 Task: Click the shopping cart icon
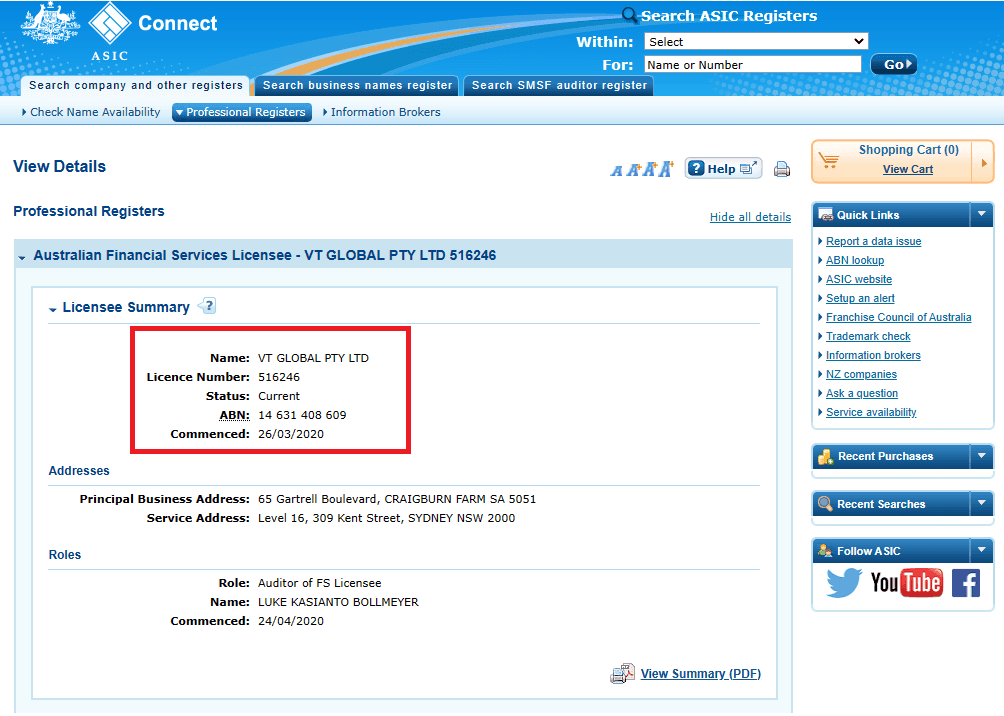click(x=829, y=160)
